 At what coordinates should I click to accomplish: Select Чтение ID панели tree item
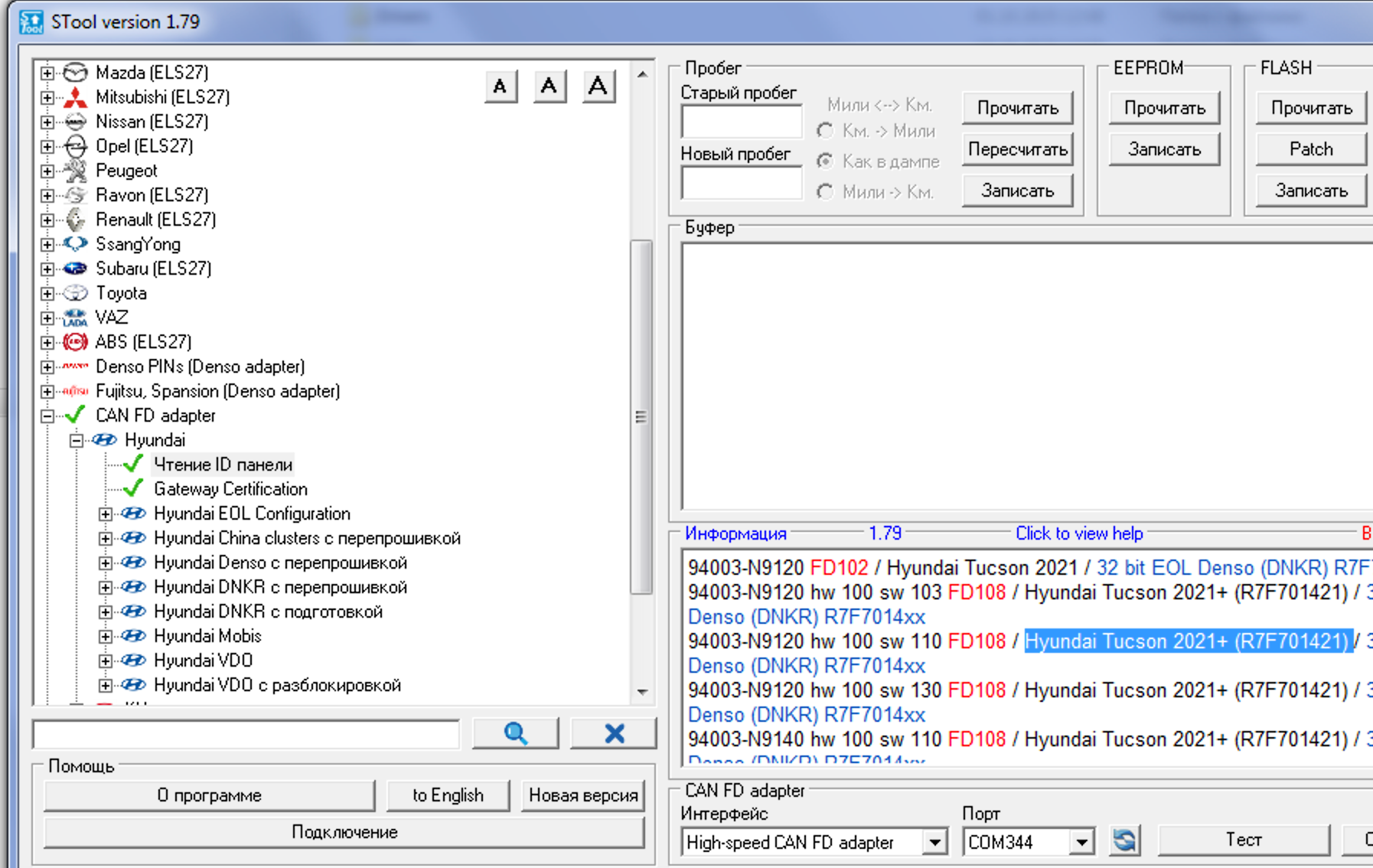pyautogui.click(x=223, y=465)
